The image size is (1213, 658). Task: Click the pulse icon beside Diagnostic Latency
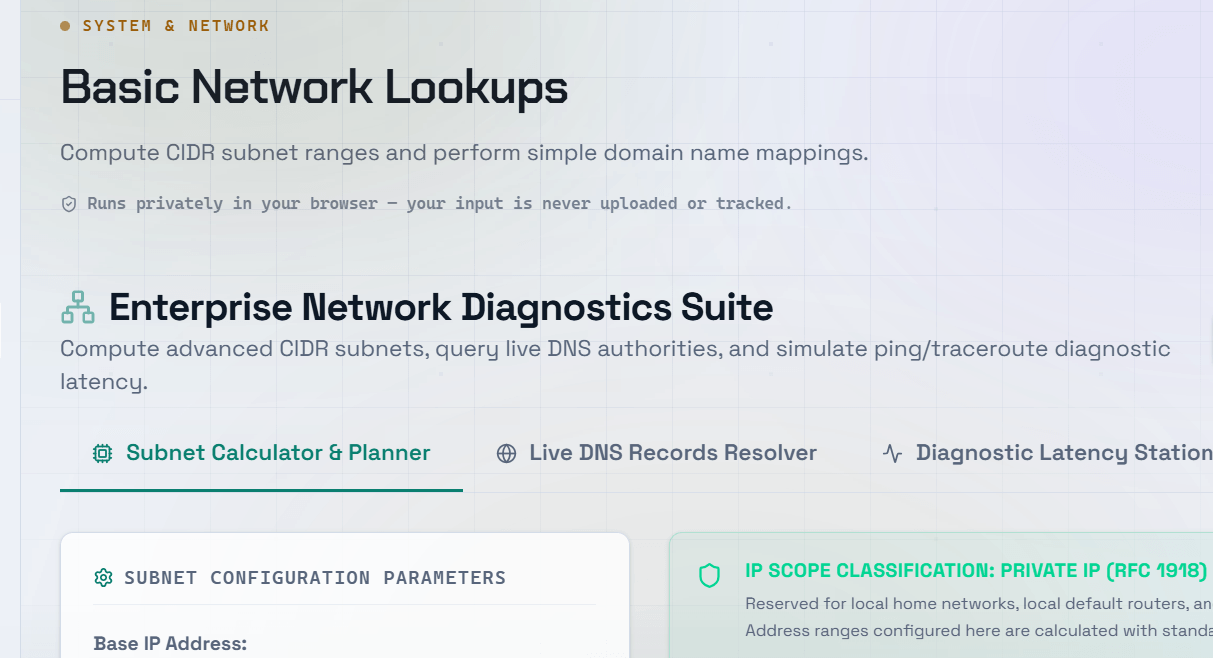tap(893, 454)
